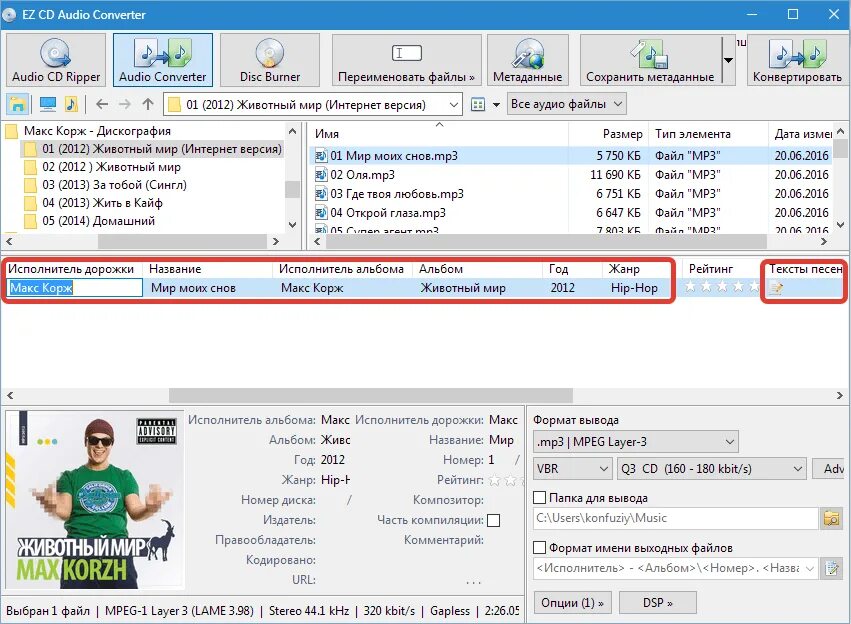
Task: Click the Альбом column header
Action: tap(478, 269)
